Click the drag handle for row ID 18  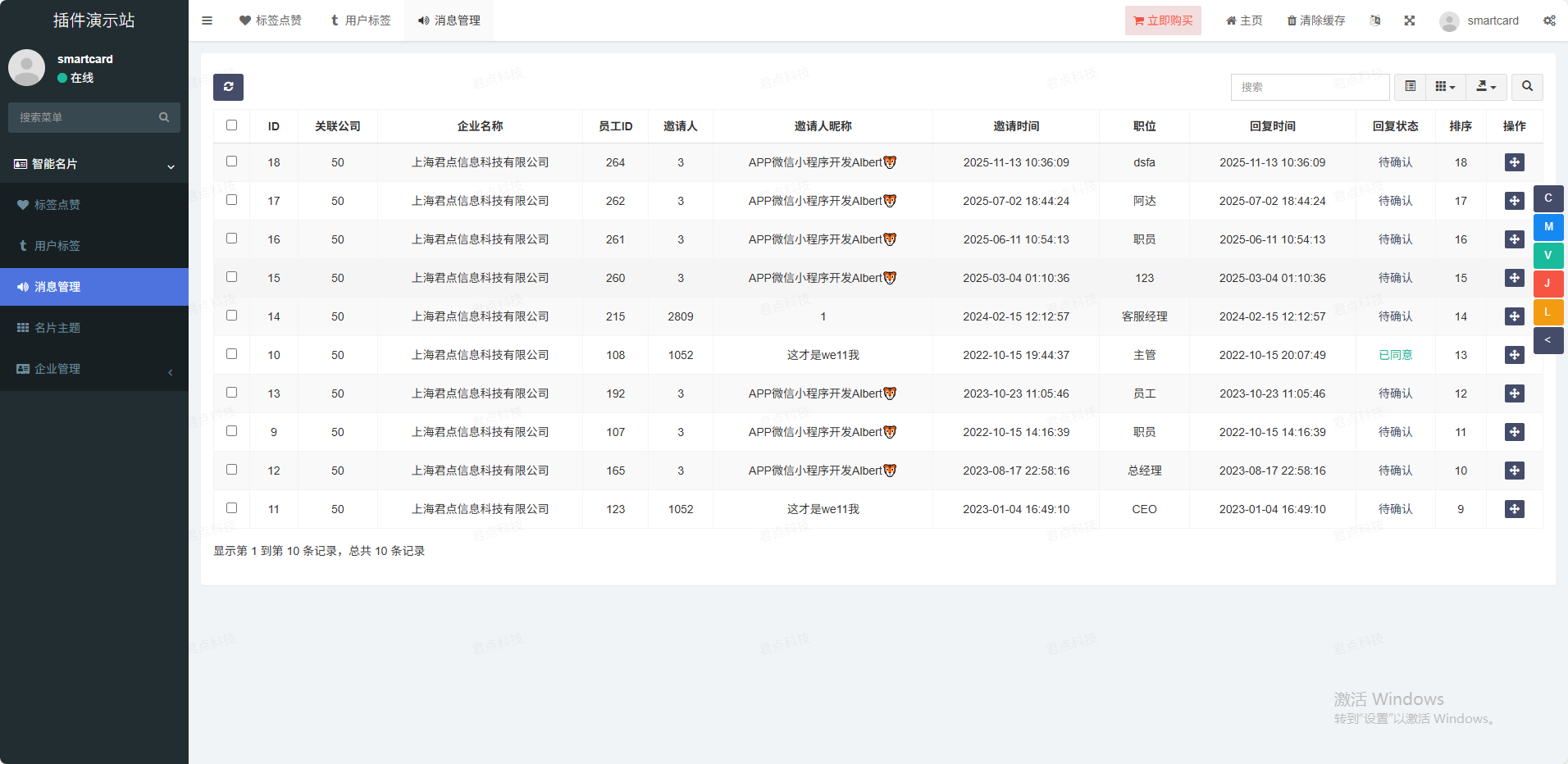(x=1514, y=162)
